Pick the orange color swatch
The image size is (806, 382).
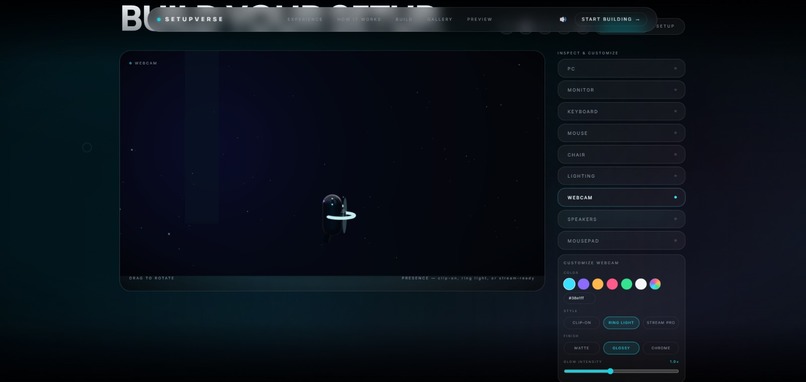pyautogui.click(x=598, y=284)
